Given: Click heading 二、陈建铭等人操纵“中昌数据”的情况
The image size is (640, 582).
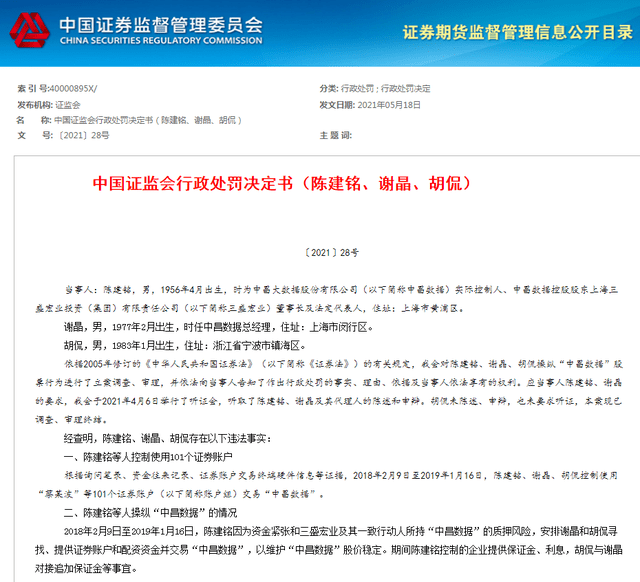Looking at the screenshot, I should [150, 513].
